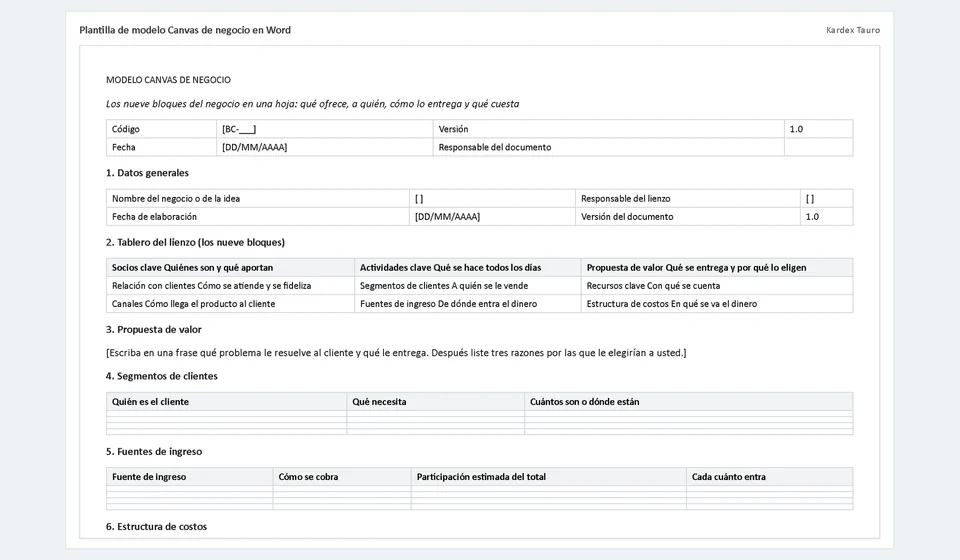The height and width of the screenshot is (560, 960).
Task: Click the 'Código' table cell
Action: 161,129
